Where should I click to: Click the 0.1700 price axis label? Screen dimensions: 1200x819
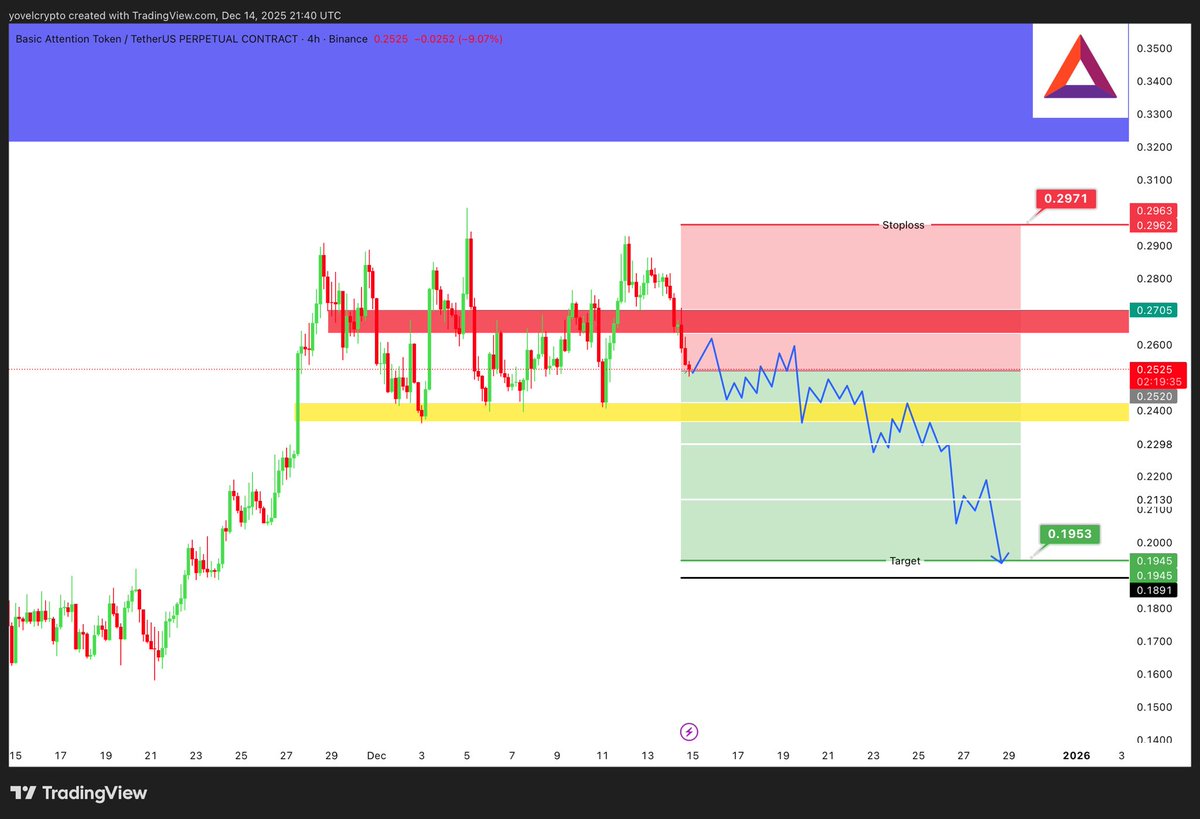1155,641
